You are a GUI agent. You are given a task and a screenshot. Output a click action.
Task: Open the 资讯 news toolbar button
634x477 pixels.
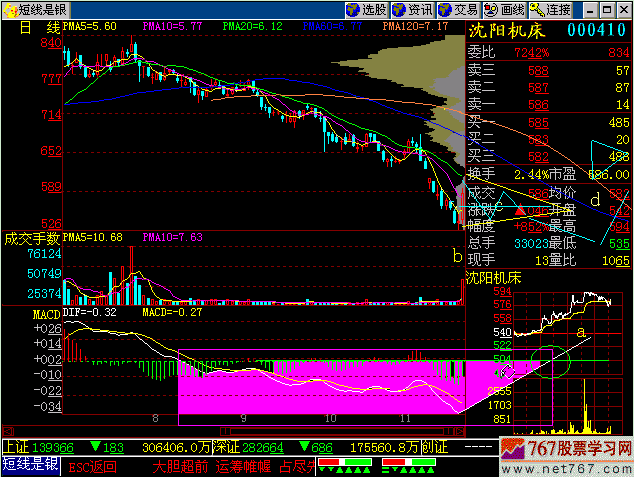pyautogui.click(x=410, y=9)
